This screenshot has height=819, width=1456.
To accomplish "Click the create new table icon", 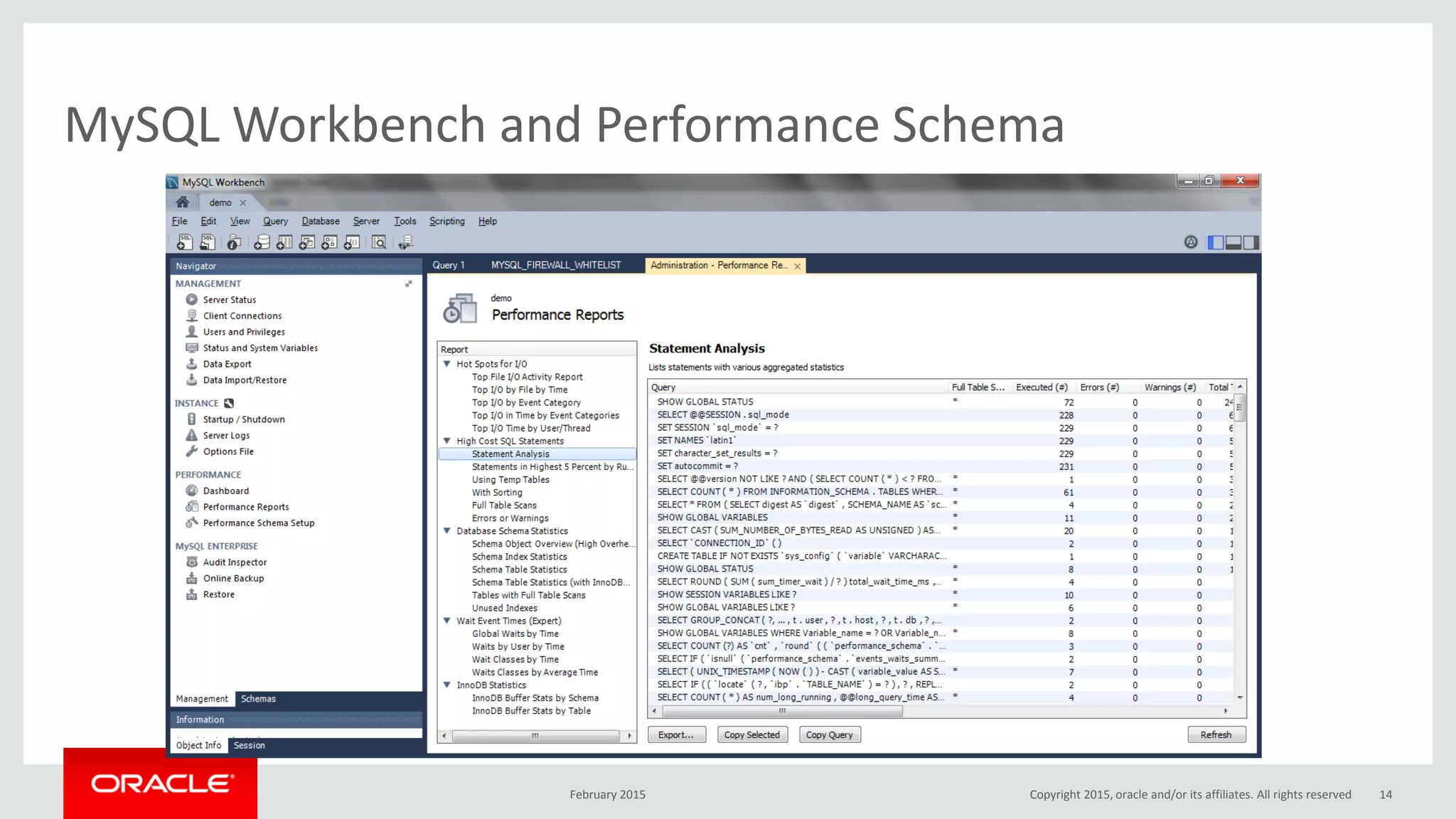I will pos(284,242).
